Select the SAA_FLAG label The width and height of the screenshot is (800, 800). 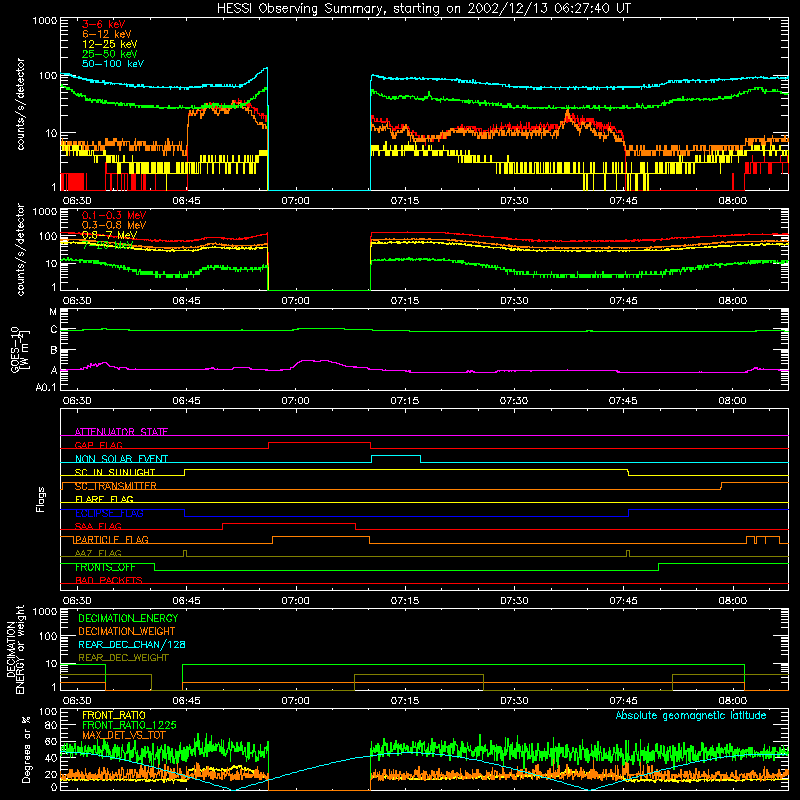click(98, 527)
